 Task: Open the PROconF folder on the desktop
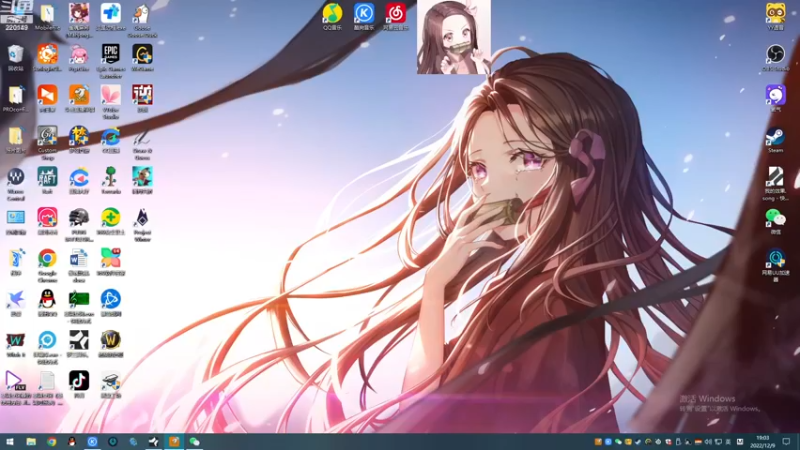pos(16,95)
